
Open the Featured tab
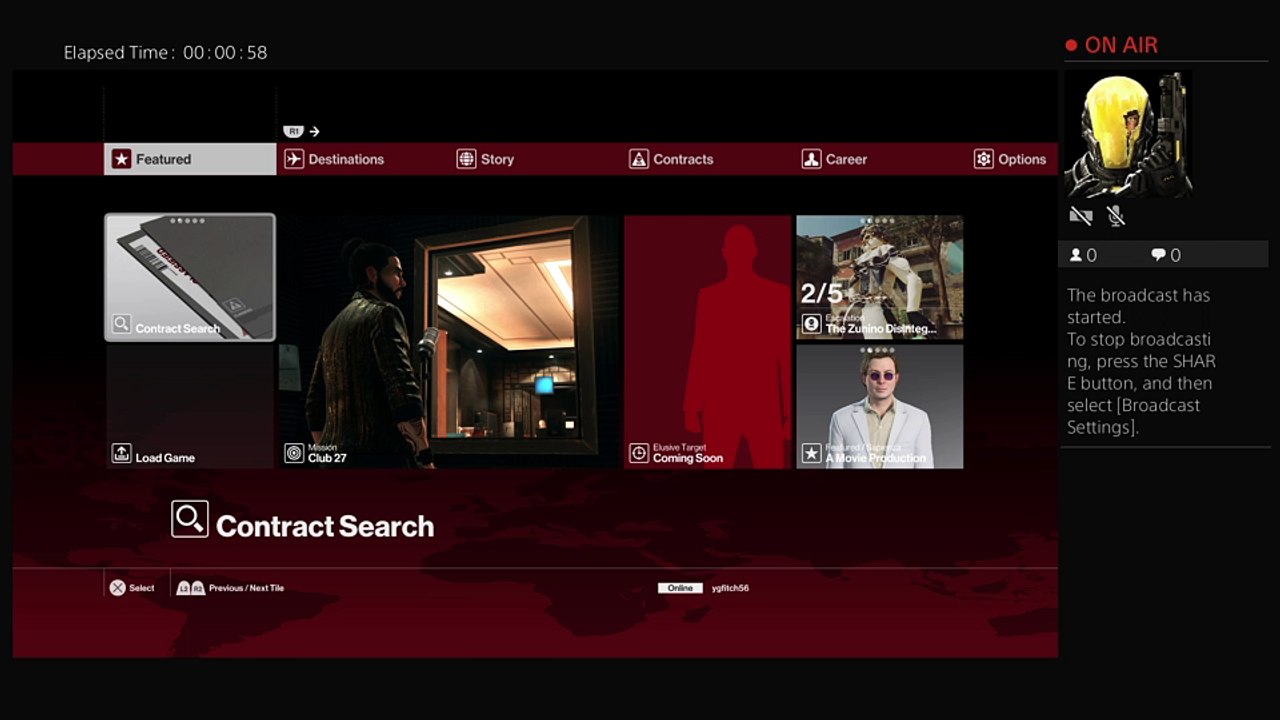coord(190,159)
